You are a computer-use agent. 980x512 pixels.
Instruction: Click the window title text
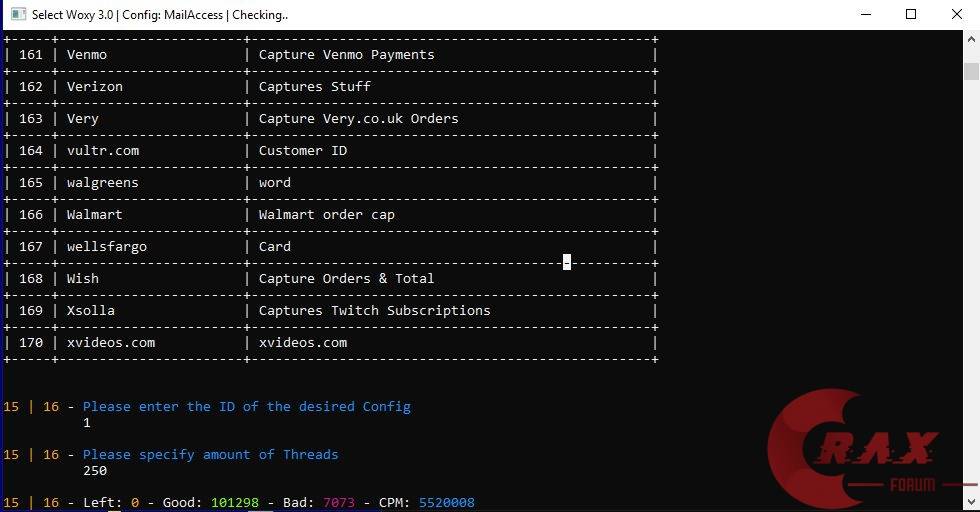point(160,15)
